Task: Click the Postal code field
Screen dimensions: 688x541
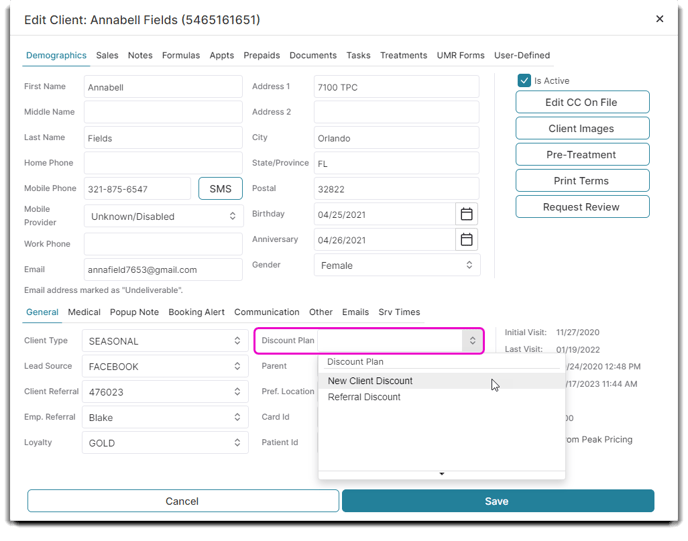Action: point(397,189)
